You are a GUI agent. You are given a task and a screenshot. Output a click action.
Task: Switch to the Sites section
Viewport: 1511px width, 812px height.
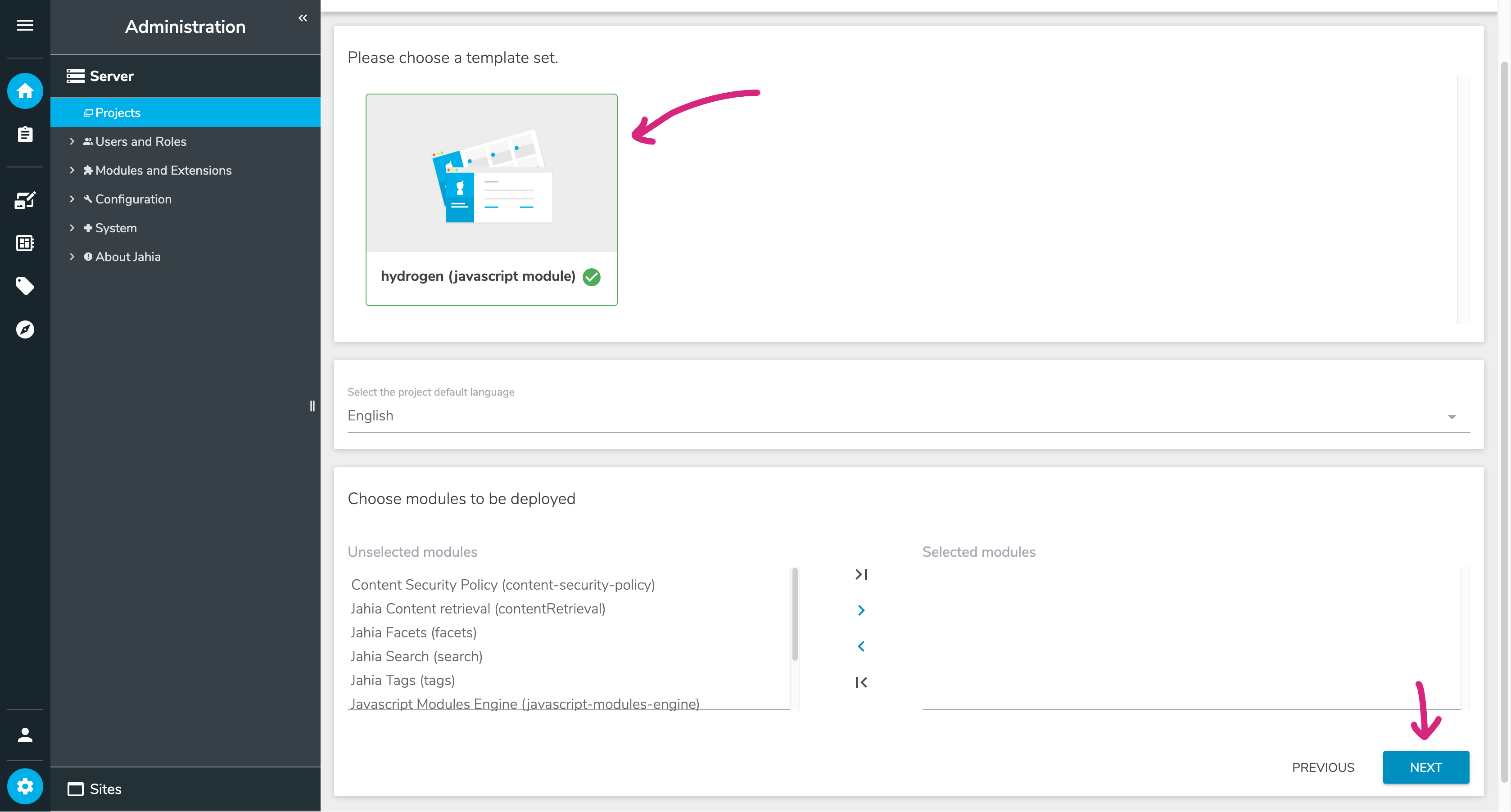pos(106,789)
